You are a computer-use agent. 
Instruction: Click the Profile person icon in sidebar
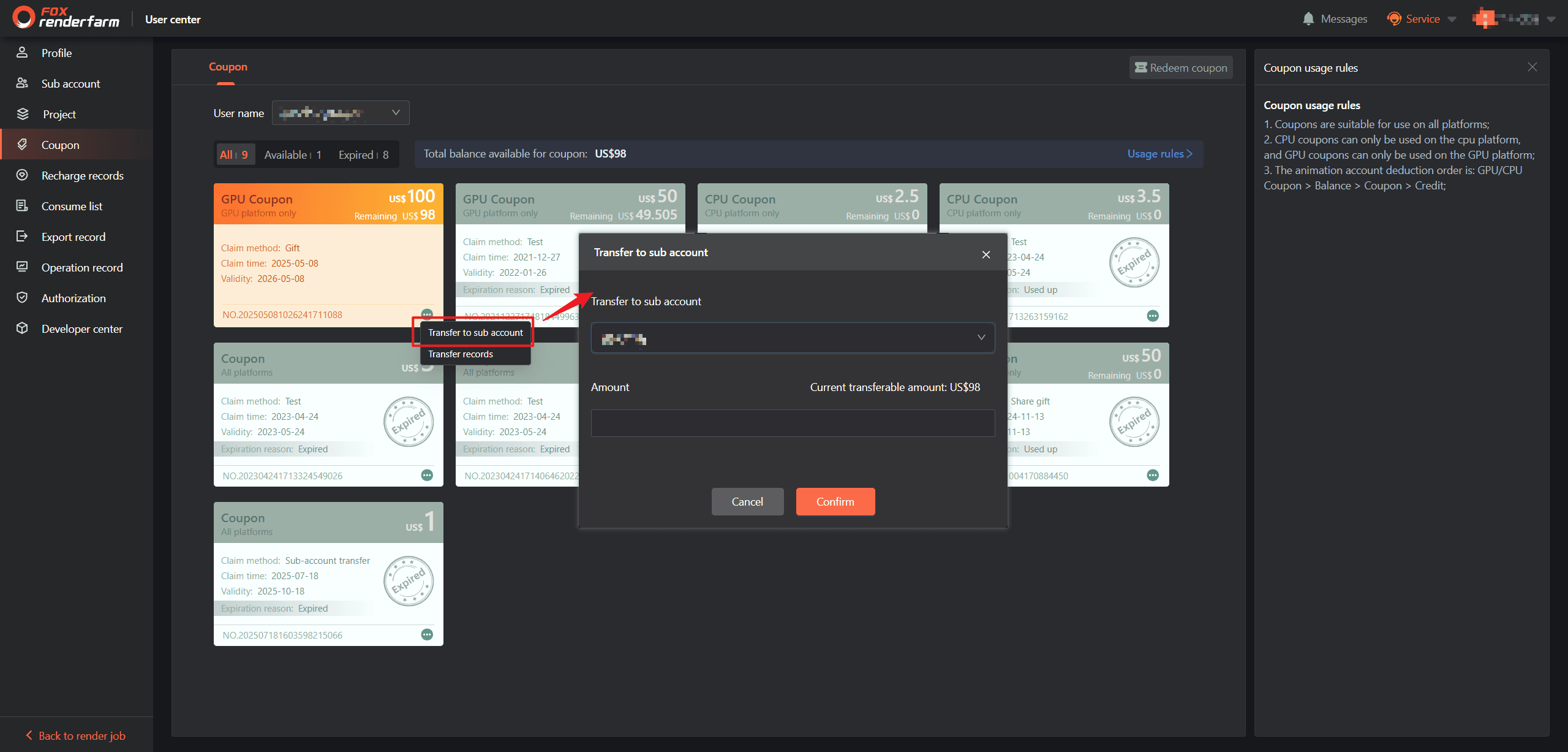(x=22, y=53)
